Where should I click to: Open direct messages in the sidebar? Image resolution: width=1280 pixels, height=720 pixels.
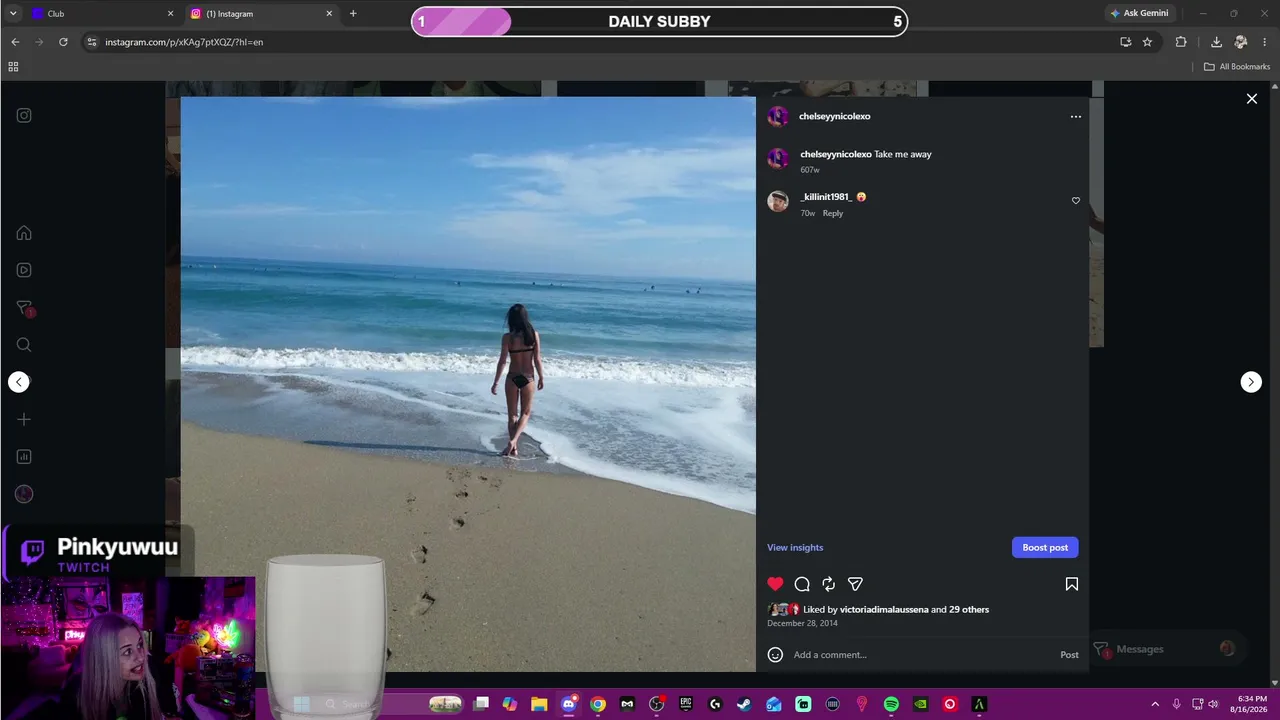coord(24,308)
